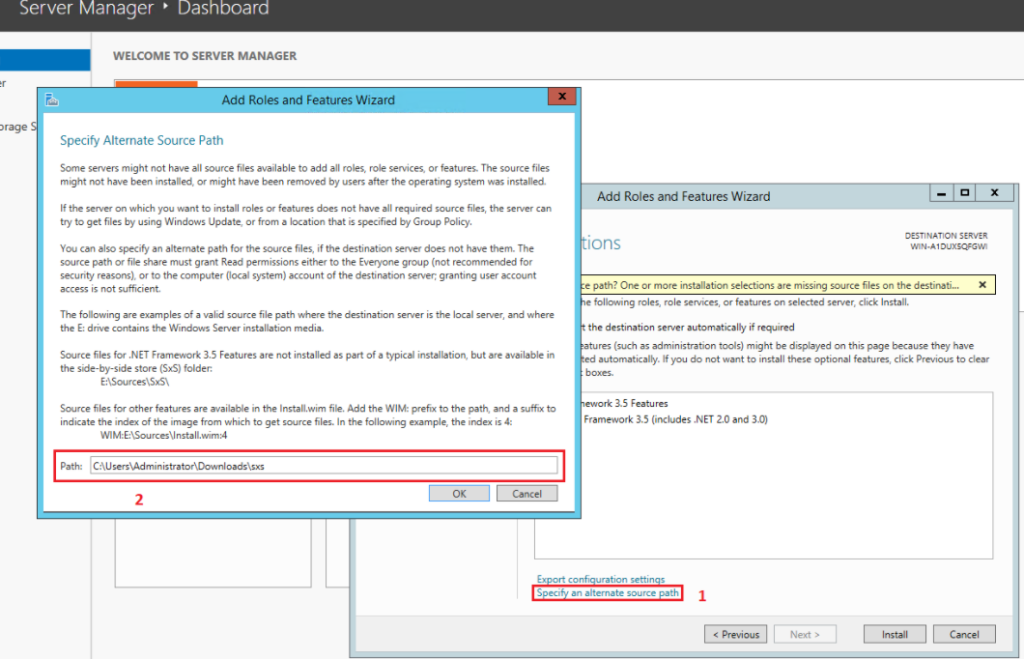The width and height of the screenshot is (1024, 659).
Task: Click the DESTINATION SERVER name text
Action: point(949,247)
